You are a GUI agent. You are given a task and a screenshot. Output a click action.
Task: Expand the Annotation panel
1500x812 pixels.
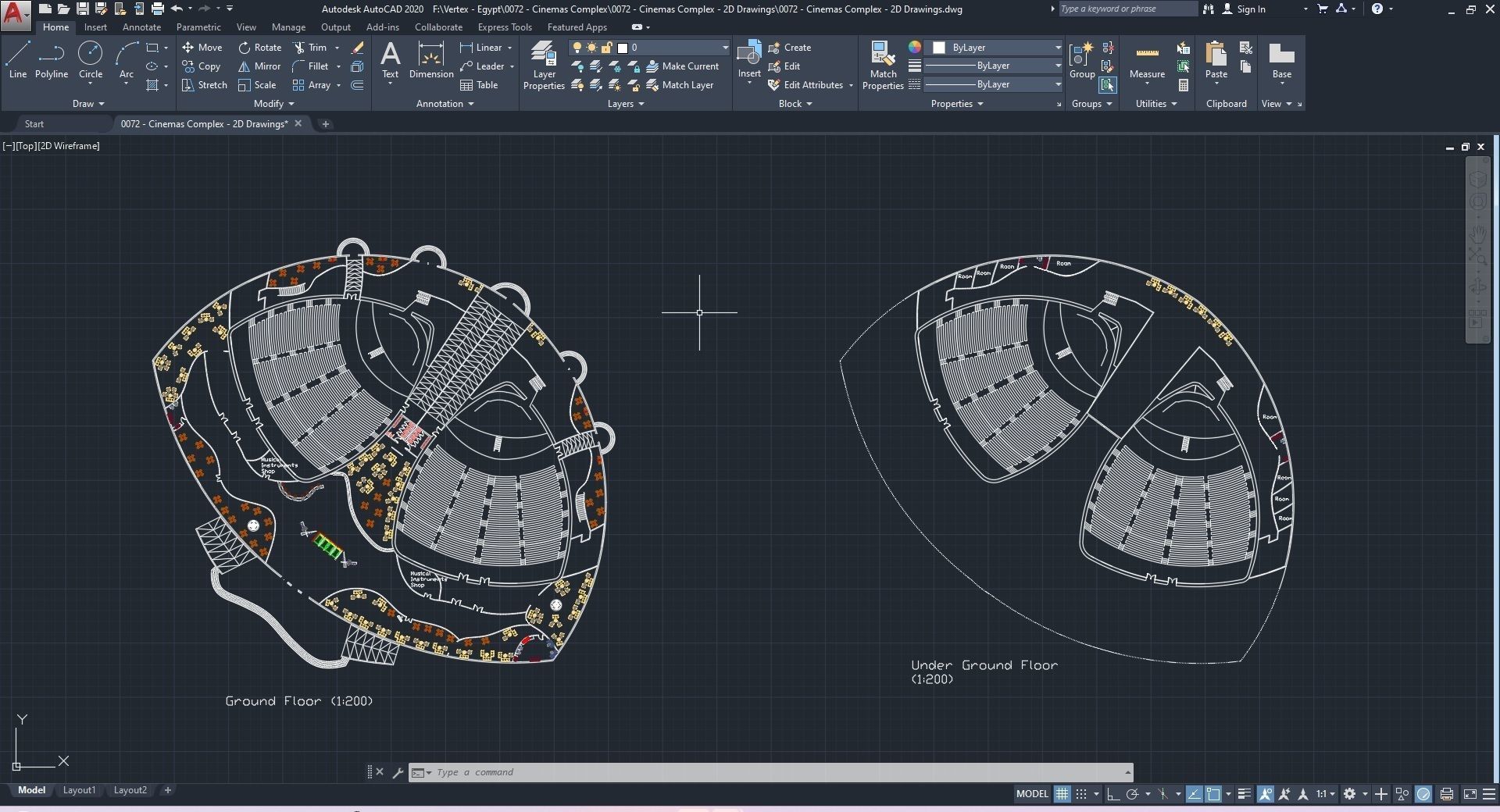coord(445,104)
